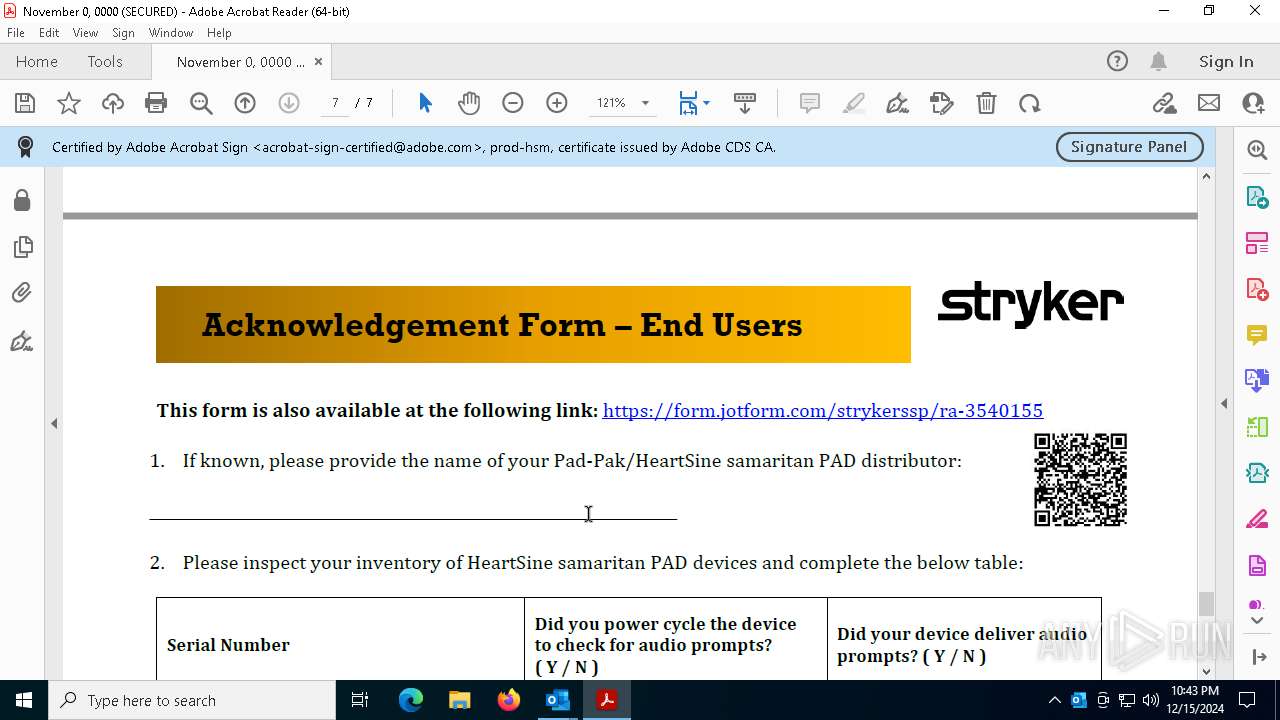Viewport: 1280px width, 720px height.
Task: Open the purple document tool in right pane
Action: [1257, 565]
